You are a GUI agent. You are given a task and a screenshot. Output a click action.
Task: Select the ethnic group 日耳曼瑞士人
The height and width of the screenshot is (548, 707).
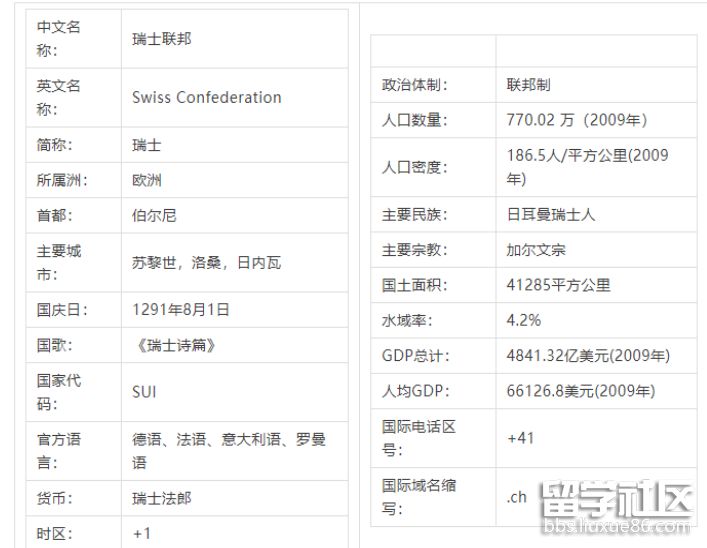551,214
